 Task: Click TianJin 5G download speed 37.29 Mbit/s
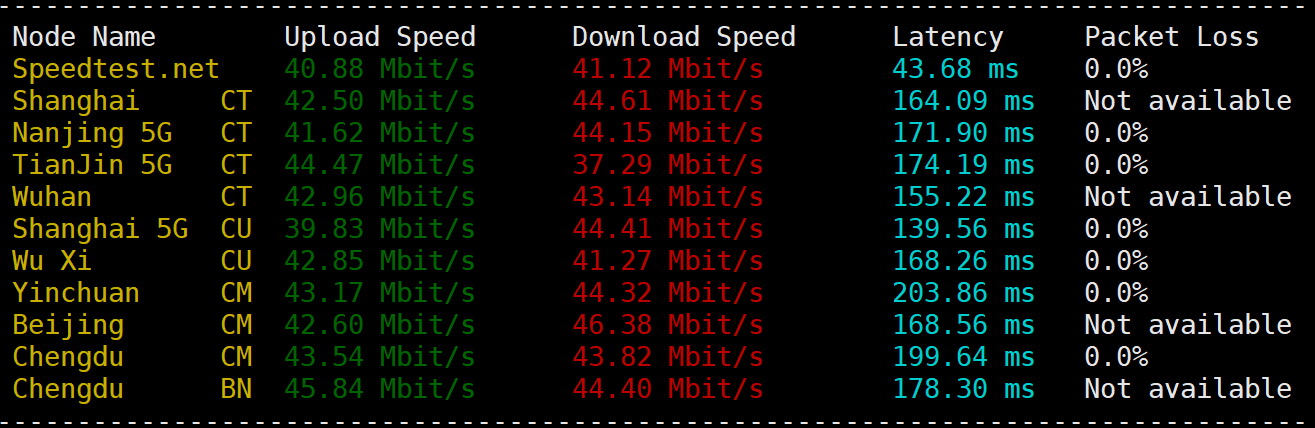pos(668,165)
